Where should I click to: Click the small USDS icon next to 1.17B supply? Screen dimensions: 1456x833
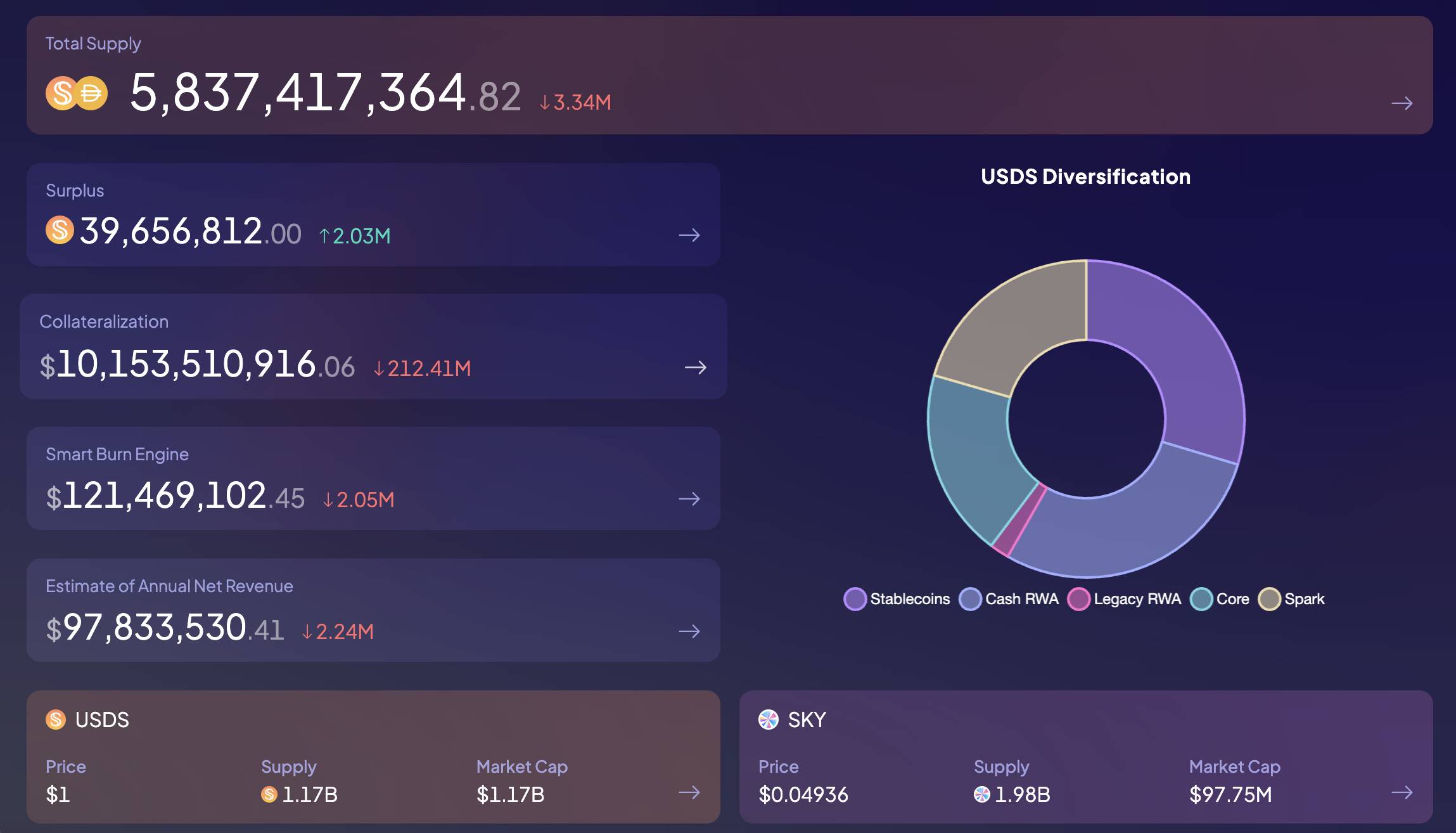click(x=269, y=794)
